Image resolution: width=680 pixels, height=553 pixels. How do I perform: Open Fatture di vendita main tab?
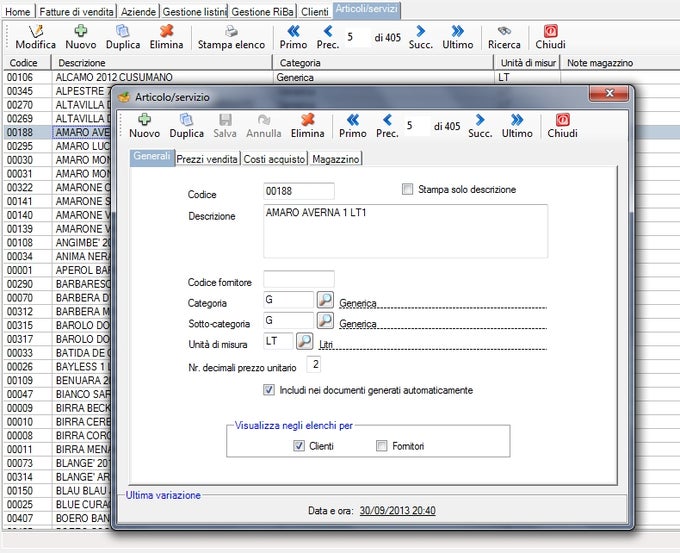(76, 12)
